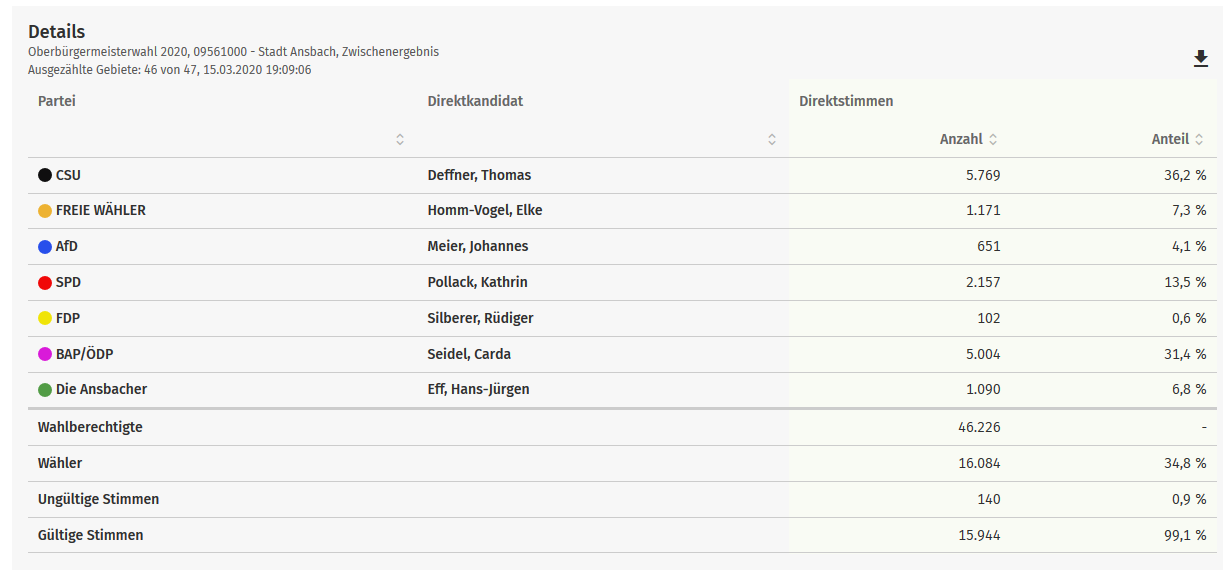Image resolution: width=1223 pixels, height=582 pixels.
Task: Click the blue AfD color dot
Action: coord(45,247)
